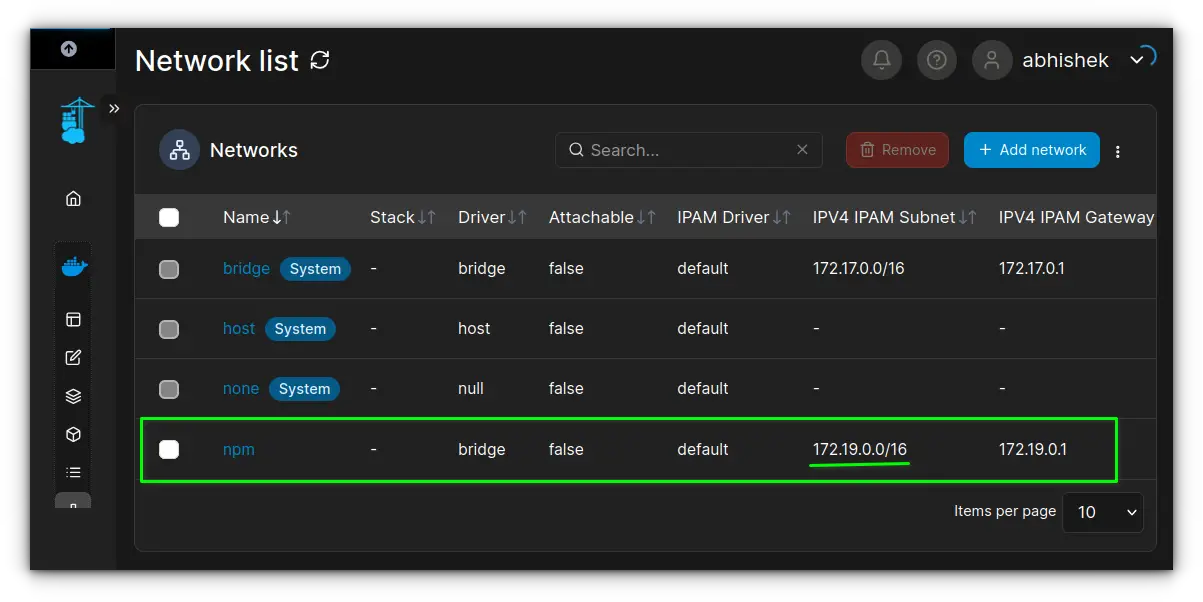Image resolution: width=1203 pixels, height=602 pixels.
Task: Sort the table by the Name column
Action: (x=256, y=217)
